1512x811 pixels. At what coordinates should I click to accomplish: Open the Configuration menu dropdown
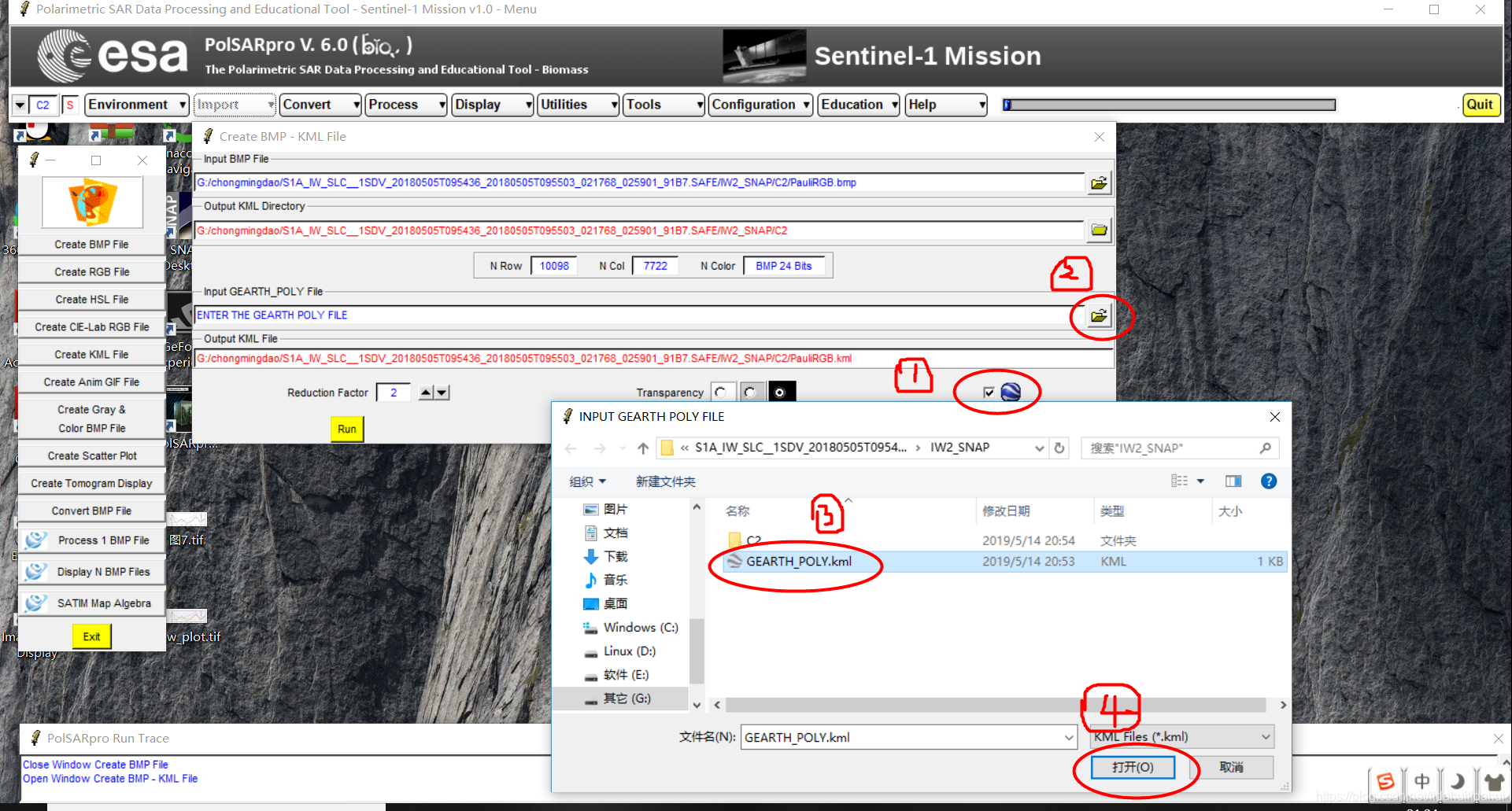[x=760, y=105]
